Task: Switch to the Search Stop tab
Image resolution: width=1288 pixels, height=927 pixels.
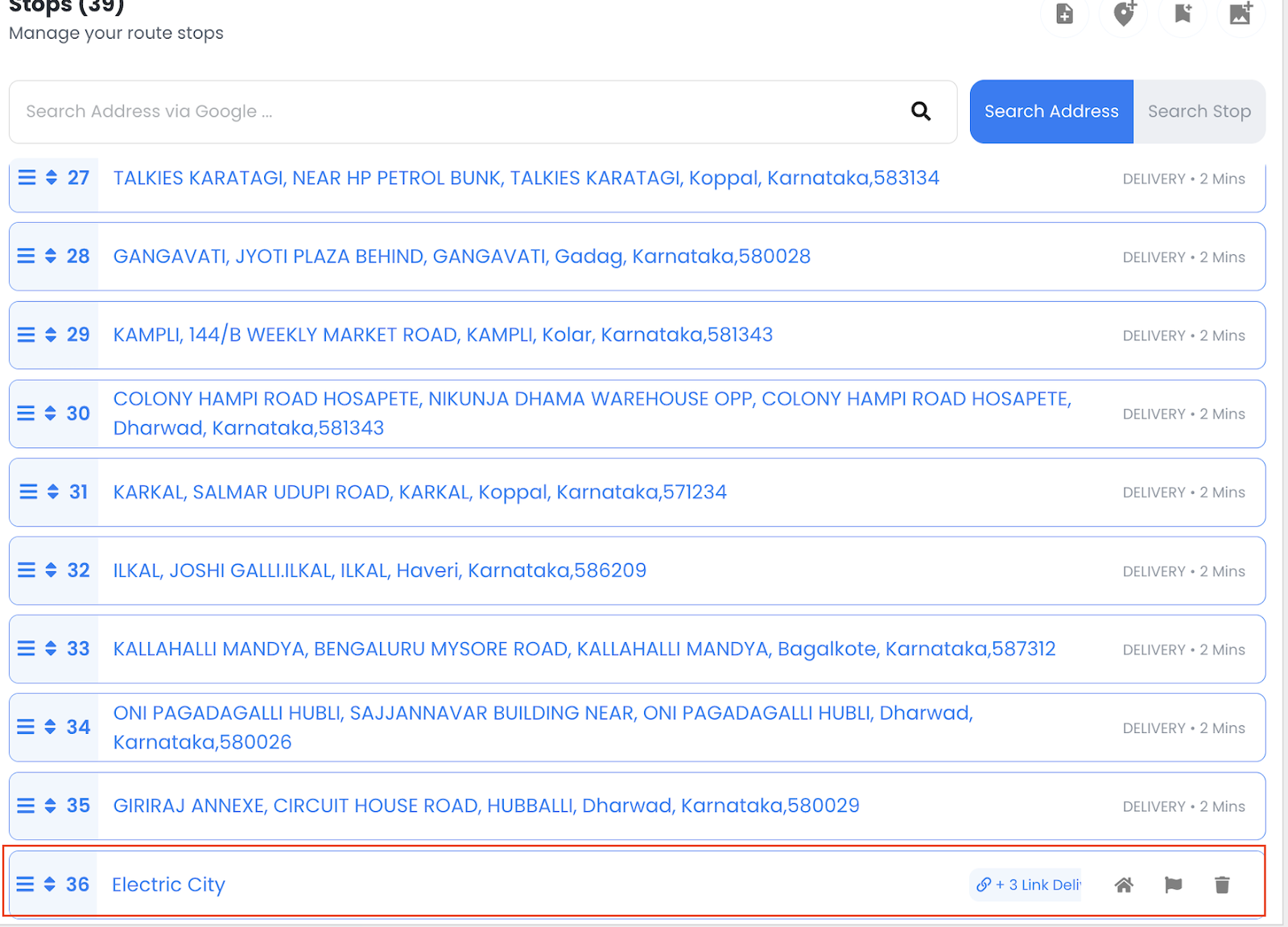Action: (1199, 112)
